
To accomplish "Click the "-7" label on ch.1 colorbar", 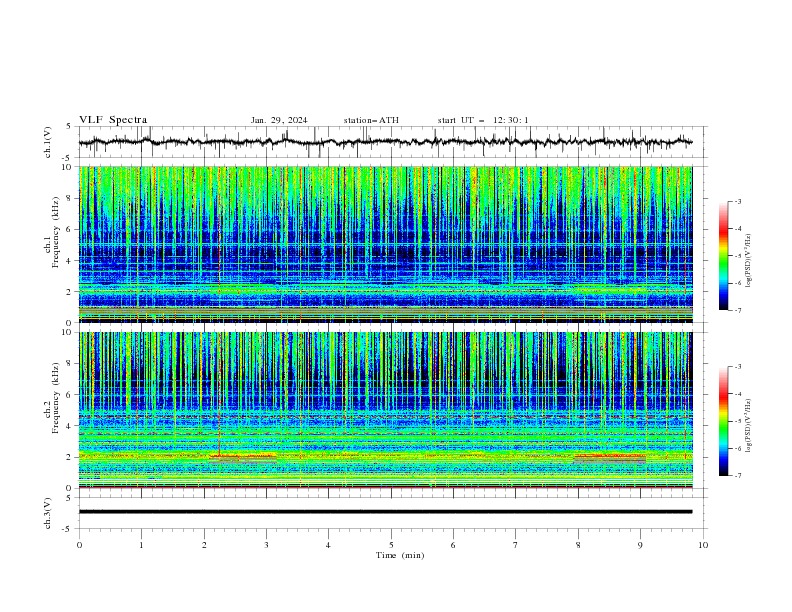I will click(x=738, y=310).
